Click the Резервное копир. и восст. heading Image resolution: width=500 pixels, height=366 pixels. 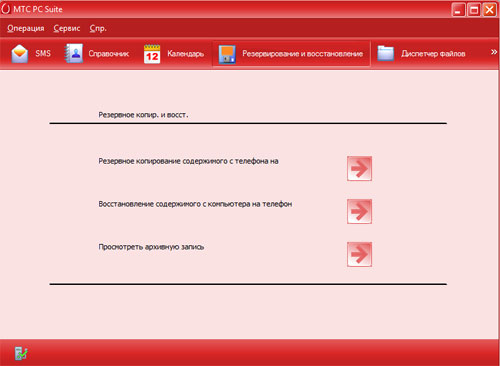(143, 115)
